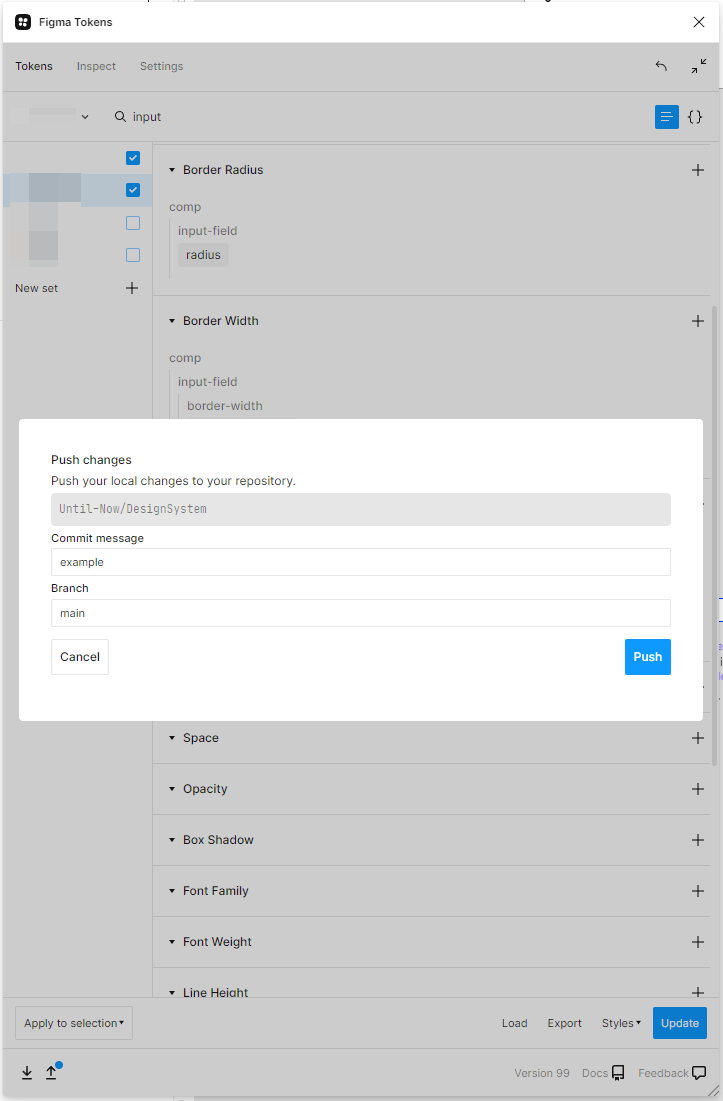Enable the bottom unchecked token set checkbox
Image resolution: width=723 pixels, height=1101 pixels.
(133, 255)
